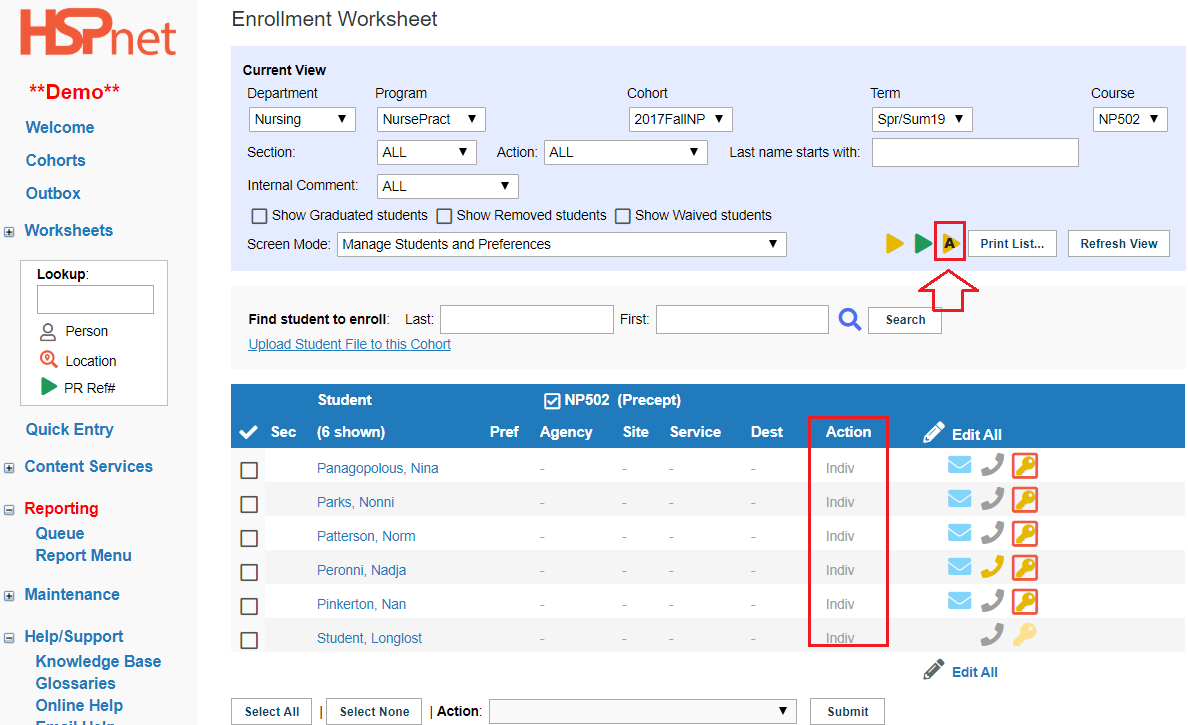Open the Section dropdown

tap(426, 152)
